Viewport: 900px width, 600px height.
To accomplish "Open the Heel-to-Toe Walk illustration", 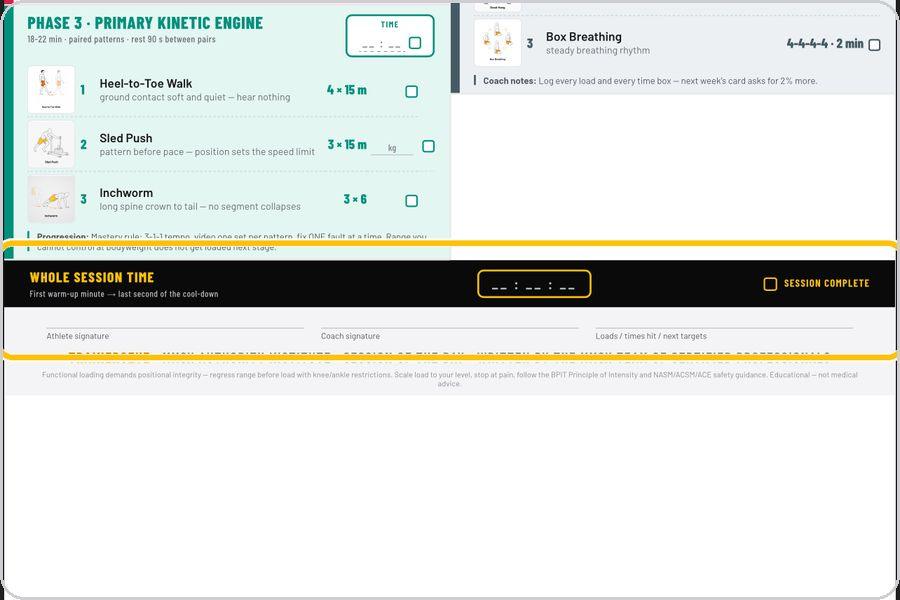I will coord(51,90).
